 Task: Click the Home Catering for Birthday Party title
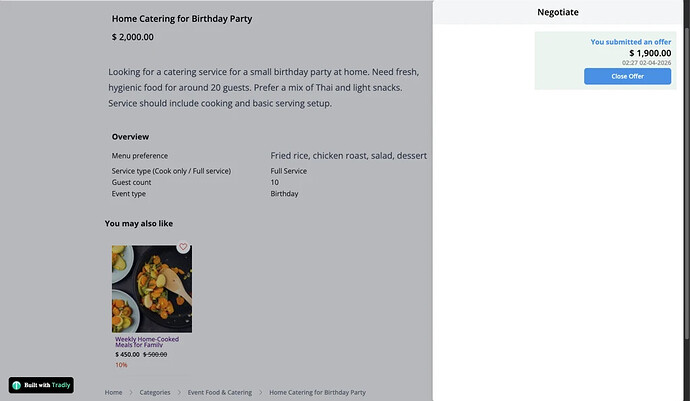click(x=182, y=19)
